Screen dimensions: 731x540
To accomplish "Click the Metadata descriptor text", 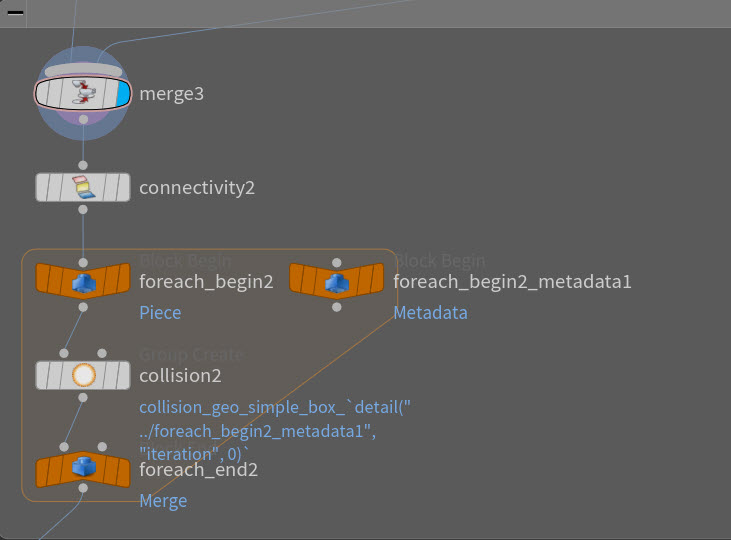I will pos(430,312).
